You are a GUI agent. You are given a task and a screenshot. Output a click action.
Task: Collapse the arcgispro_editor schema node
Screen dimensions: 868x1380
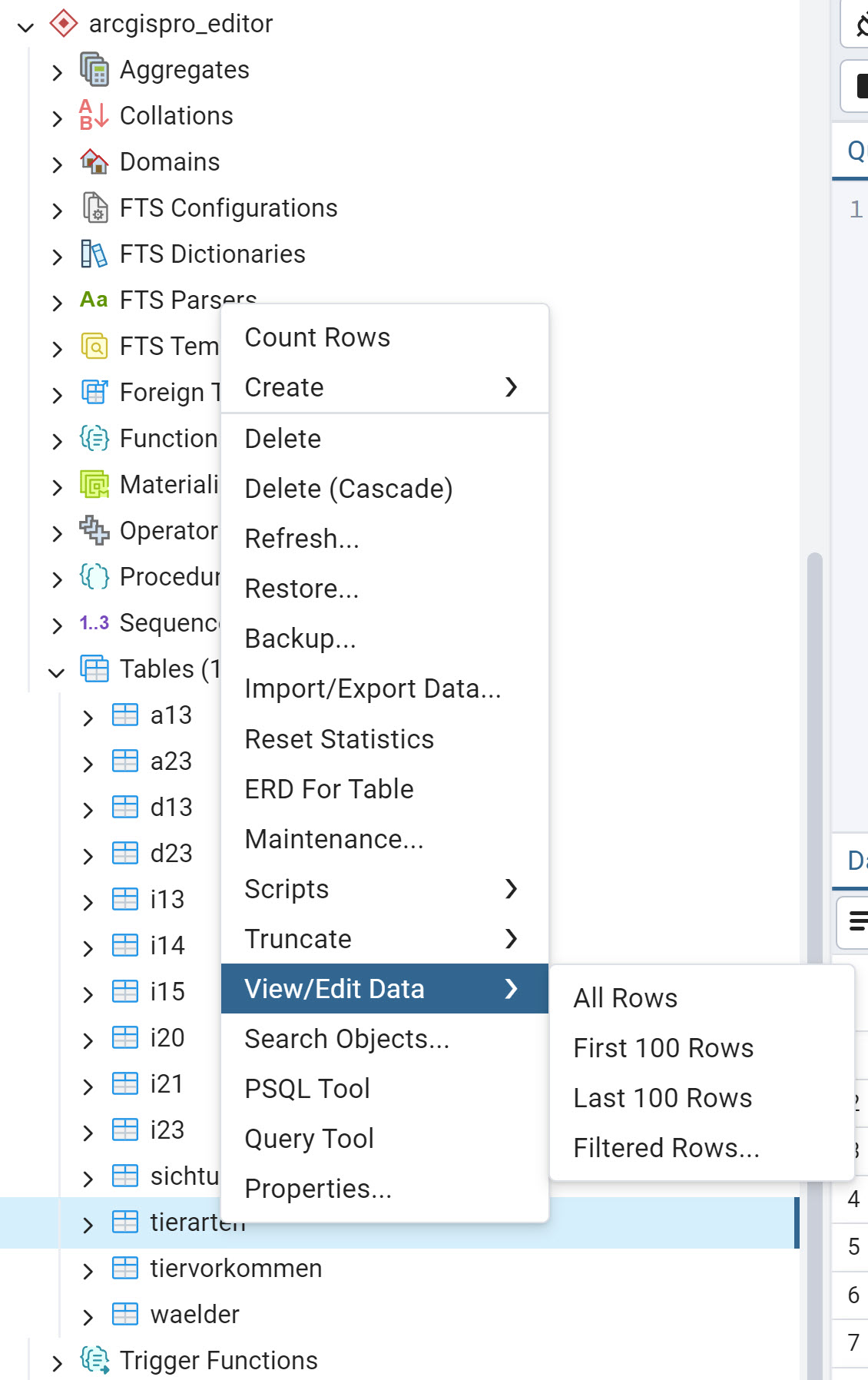pos(26,28)
